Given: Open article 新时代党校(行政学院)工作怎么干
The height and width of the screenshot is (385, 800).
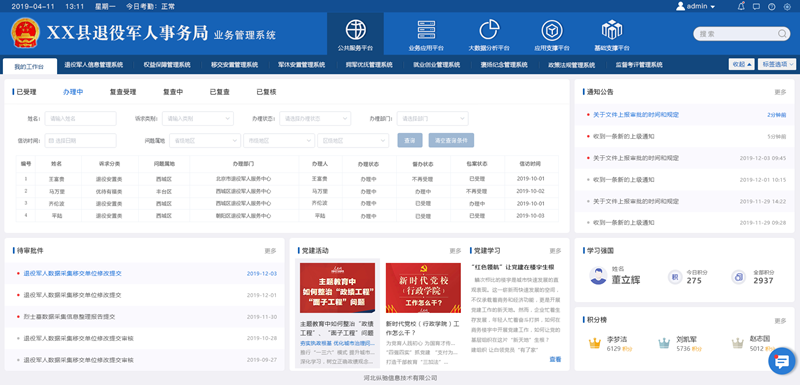Looking at the screenshot, I should point(423,328).
